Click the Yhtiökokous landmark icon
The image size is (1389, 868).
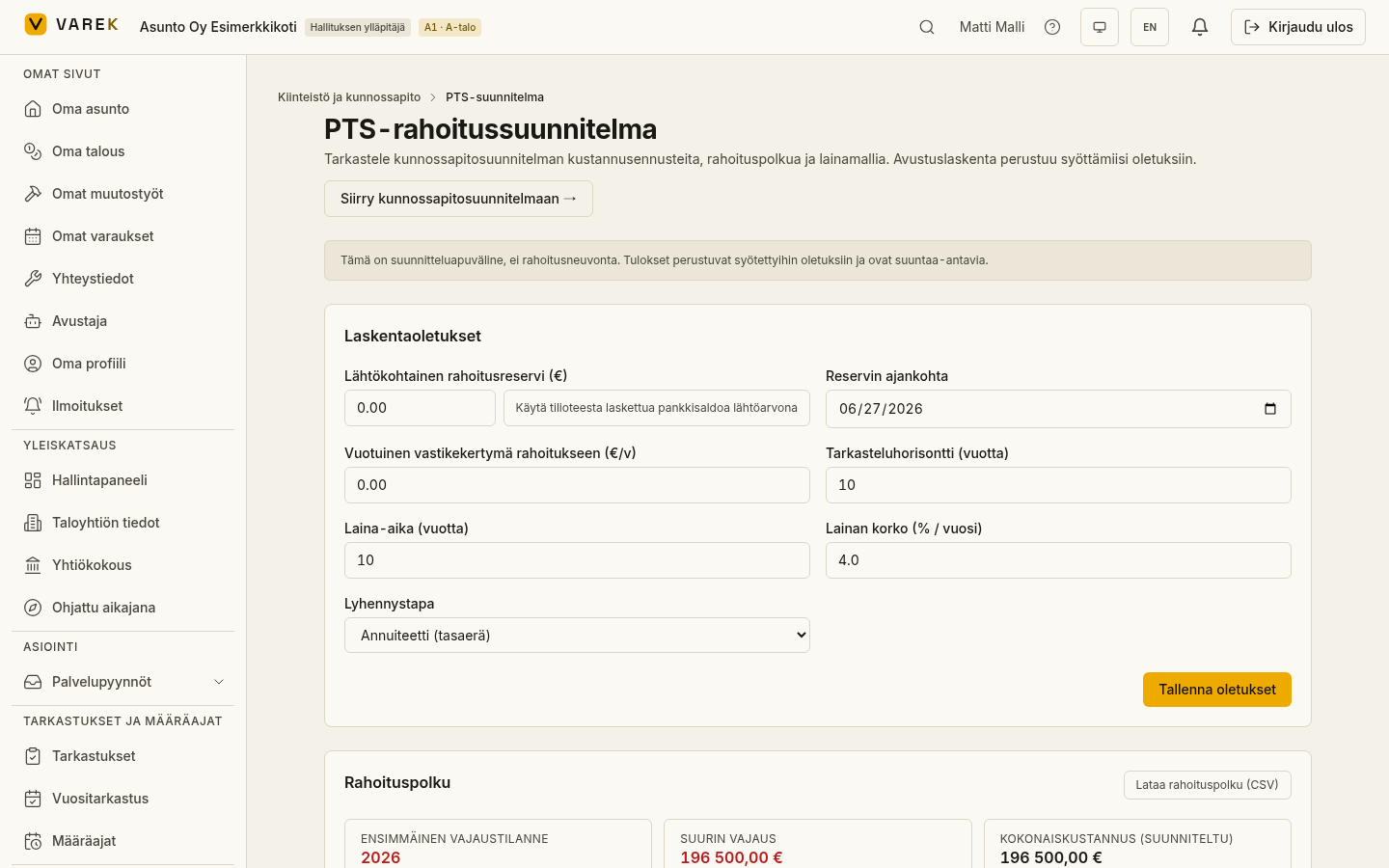tap(33, 565)
